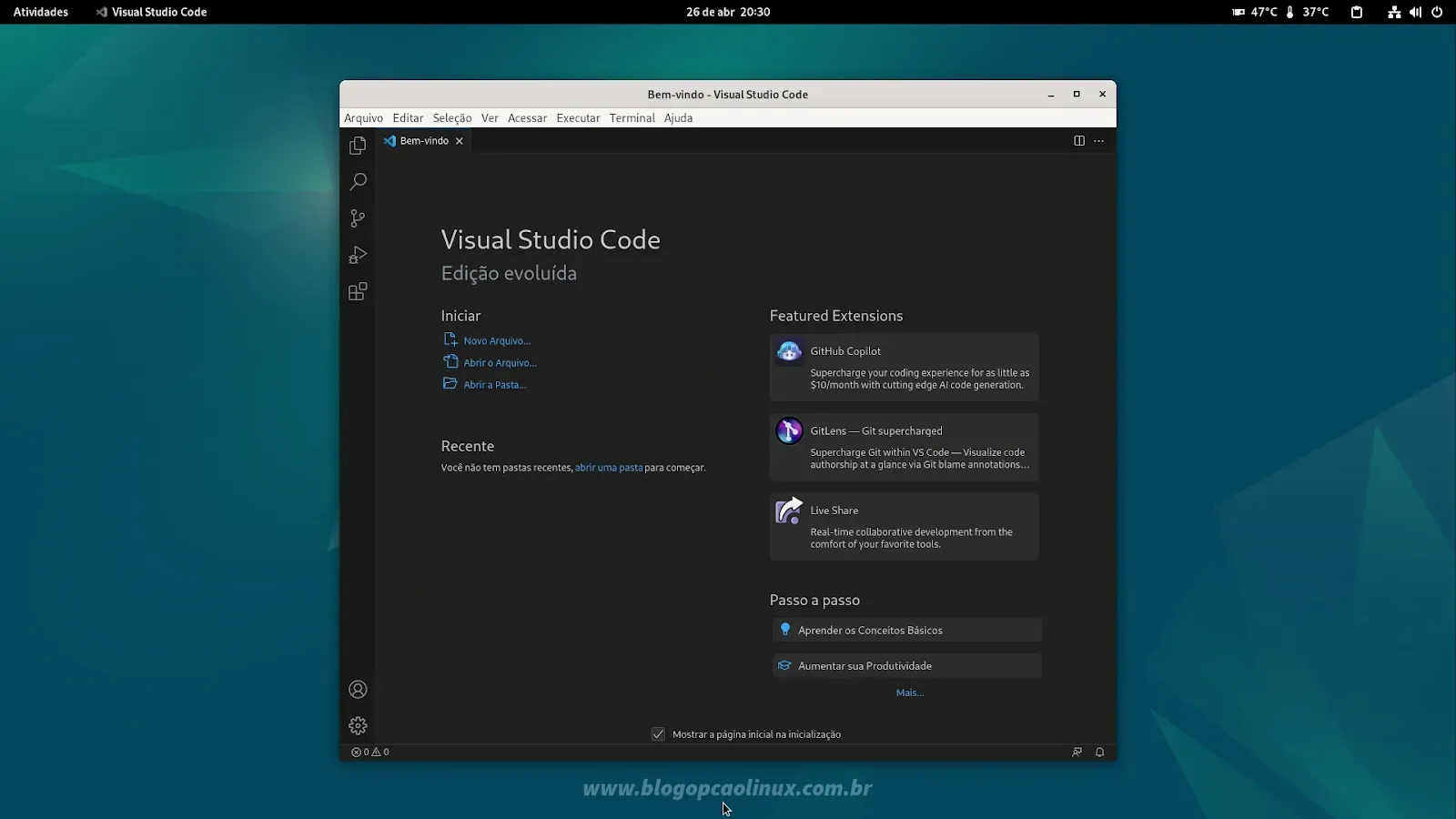Maximize the Visual Studio Code window
Screen dimensions: 1456x819
tap(1077, 95)
